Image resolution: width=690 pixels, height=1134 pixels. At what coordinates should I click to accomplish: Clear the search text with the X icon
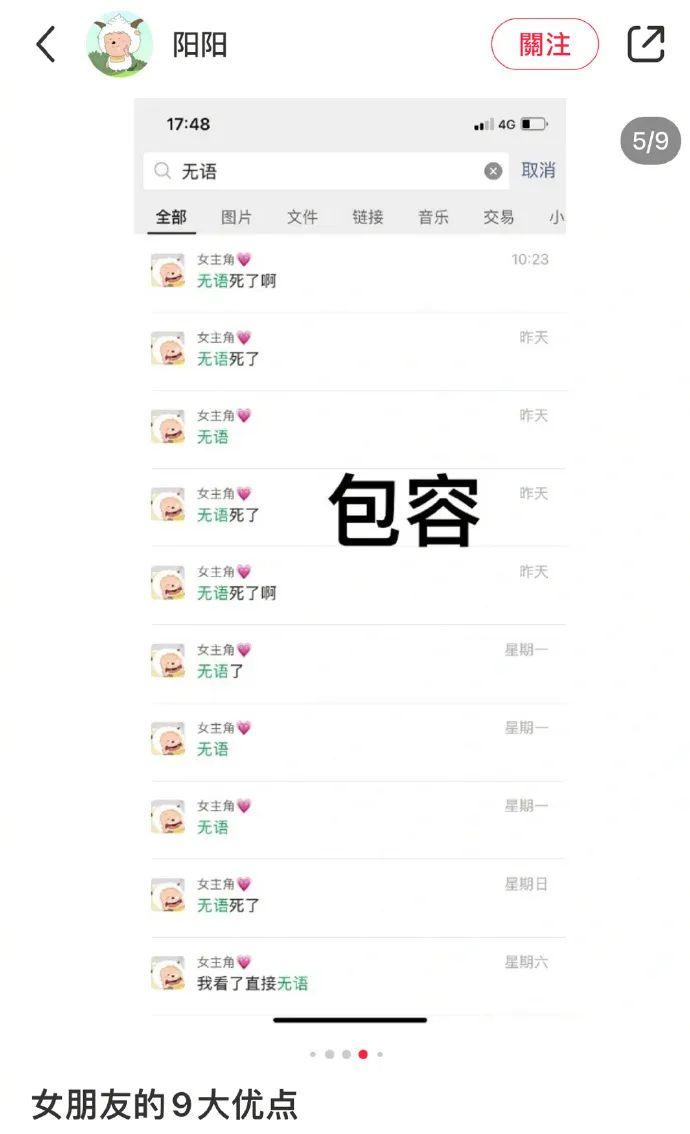[x=493, y=171]
